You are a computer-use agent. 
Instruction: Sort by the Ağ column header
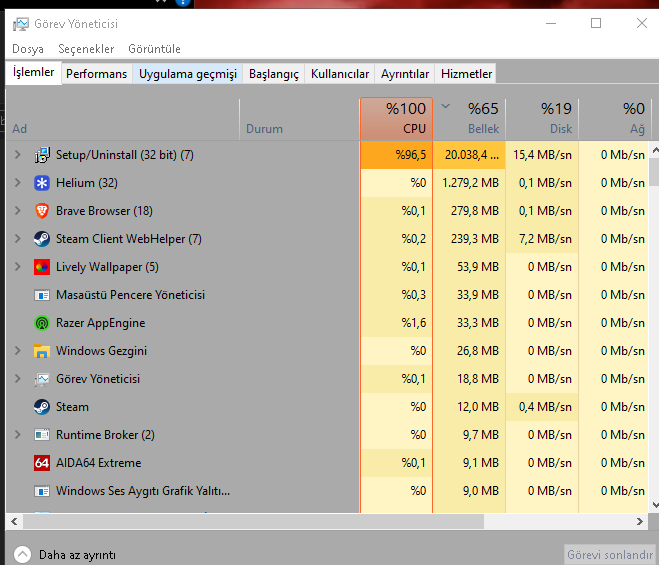pos(615,119)
